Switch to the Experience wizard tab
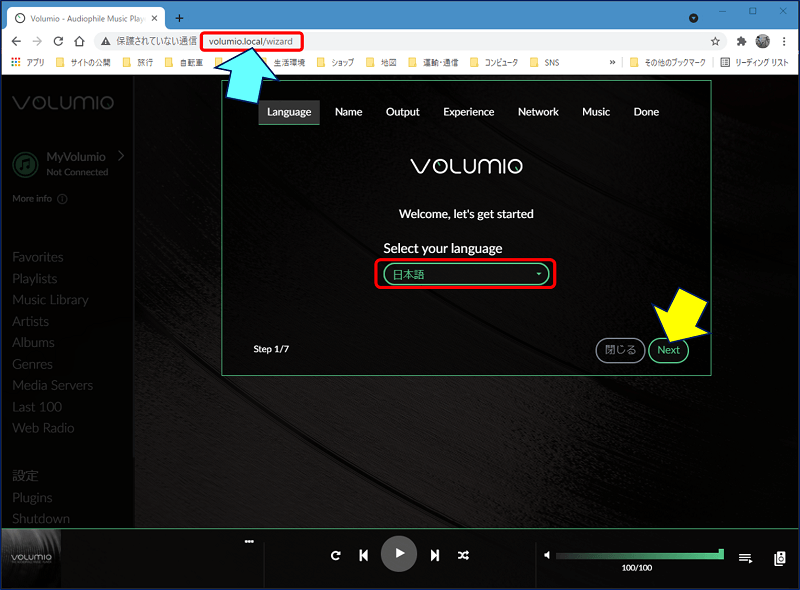 tap(469, 112)
